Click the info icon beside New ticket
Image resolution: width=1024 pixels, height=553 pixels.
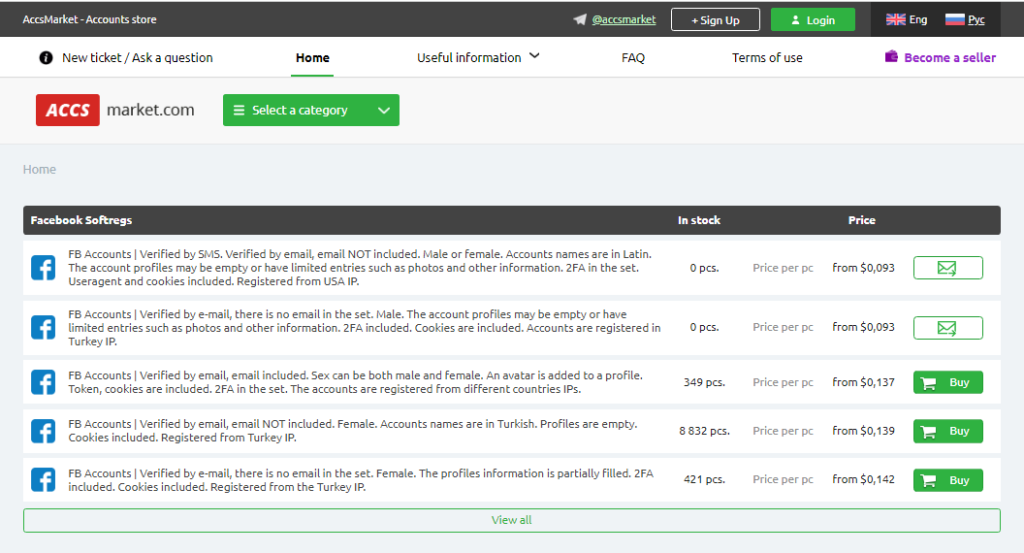[x=46, y=57]
